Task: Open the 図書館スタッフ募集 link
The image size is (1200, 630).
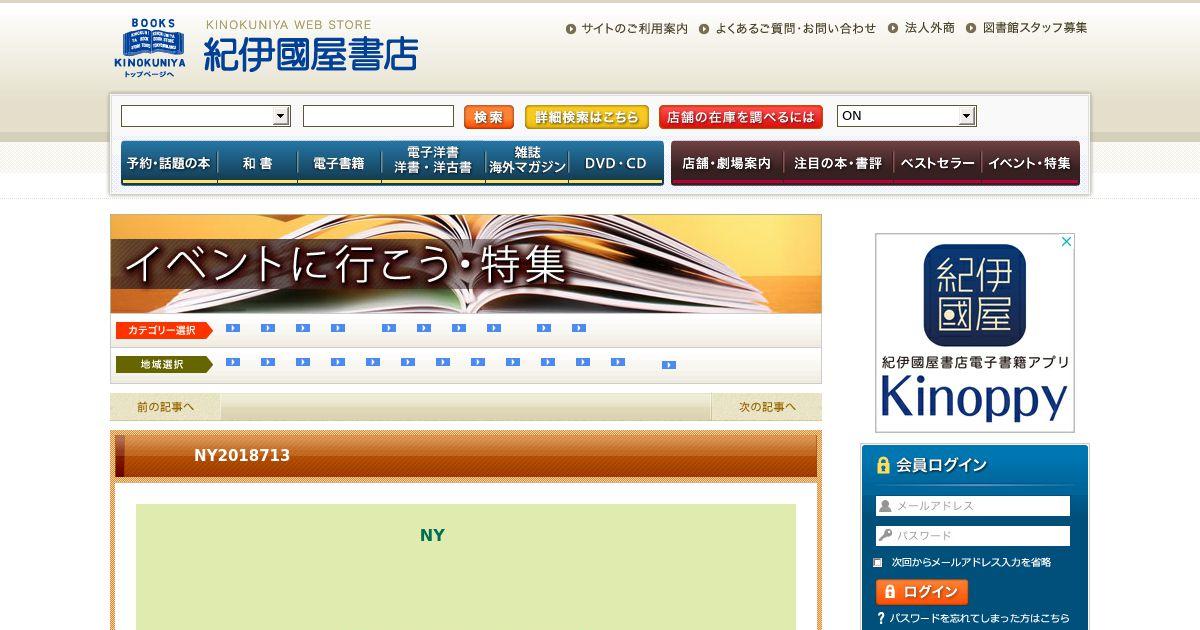Action: tap(1028, 28)
